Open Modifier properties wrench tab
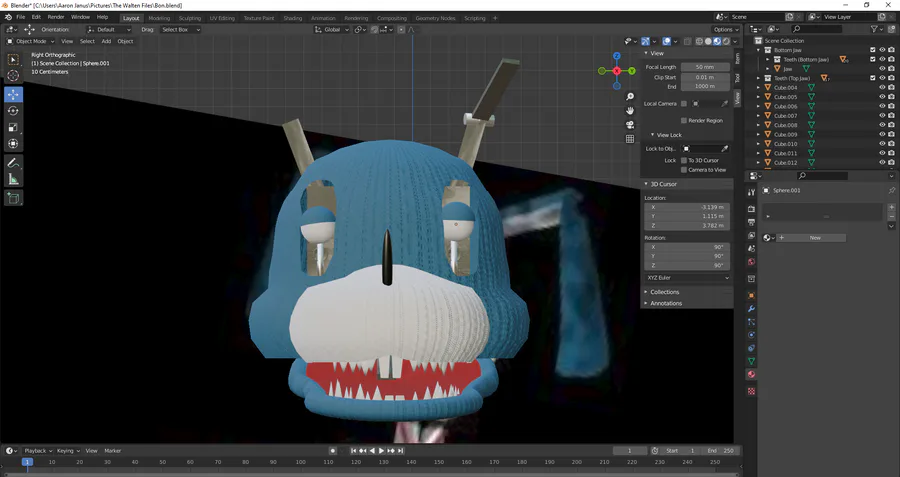Screen dimensions: 900x477 point(751,309)
